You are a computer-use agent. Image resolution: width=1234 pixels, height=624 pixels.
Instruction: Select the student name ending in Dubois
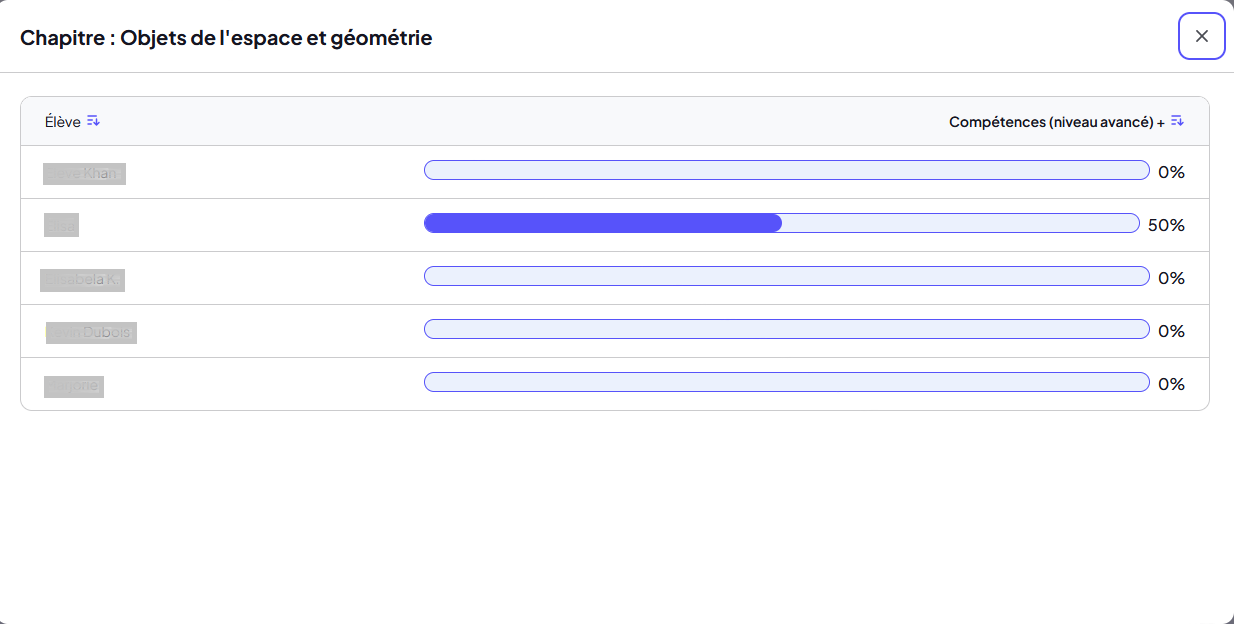(x=91, y=332)
